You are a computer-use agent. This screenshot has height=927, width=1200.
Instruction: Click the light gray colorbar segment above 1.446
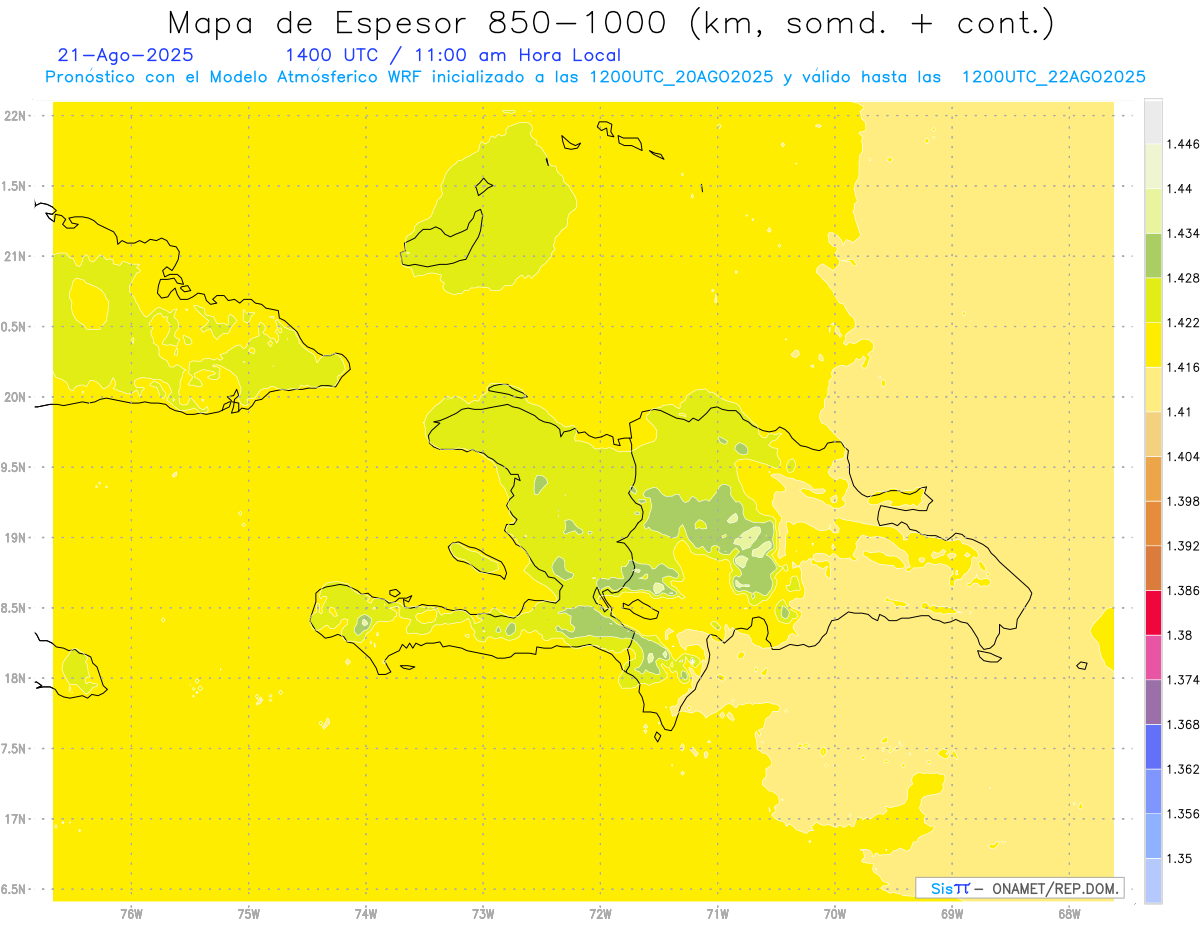tap(1153, 121)
